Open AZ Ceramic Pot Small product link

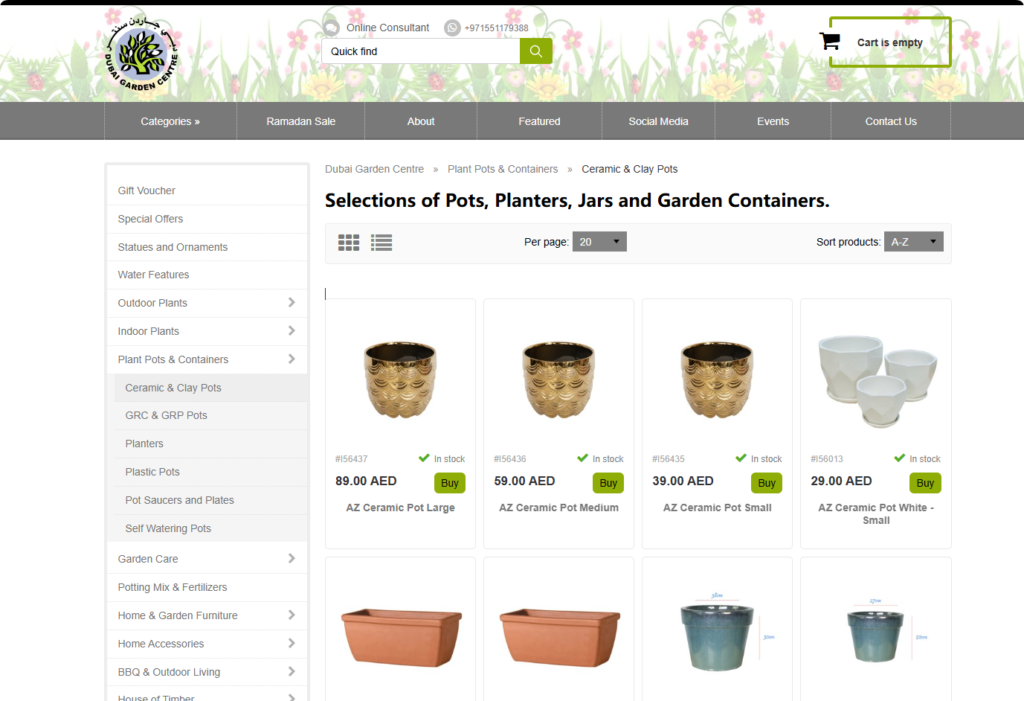717,508
